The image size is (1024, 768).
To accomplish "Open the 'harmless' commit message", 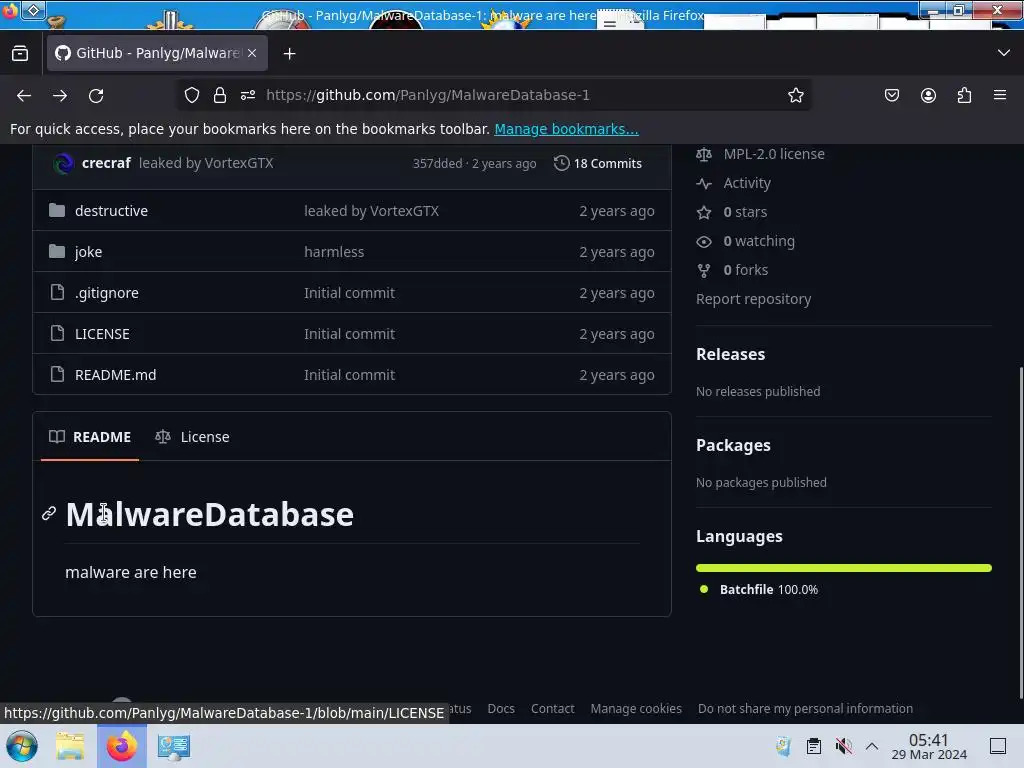I will pos(334,252).
